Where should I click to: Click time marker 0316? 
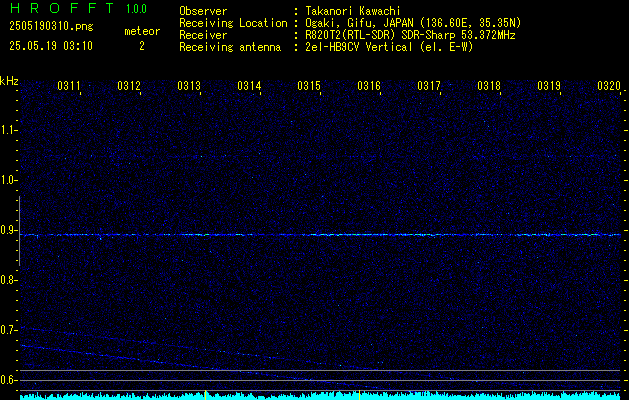point(369,86)
